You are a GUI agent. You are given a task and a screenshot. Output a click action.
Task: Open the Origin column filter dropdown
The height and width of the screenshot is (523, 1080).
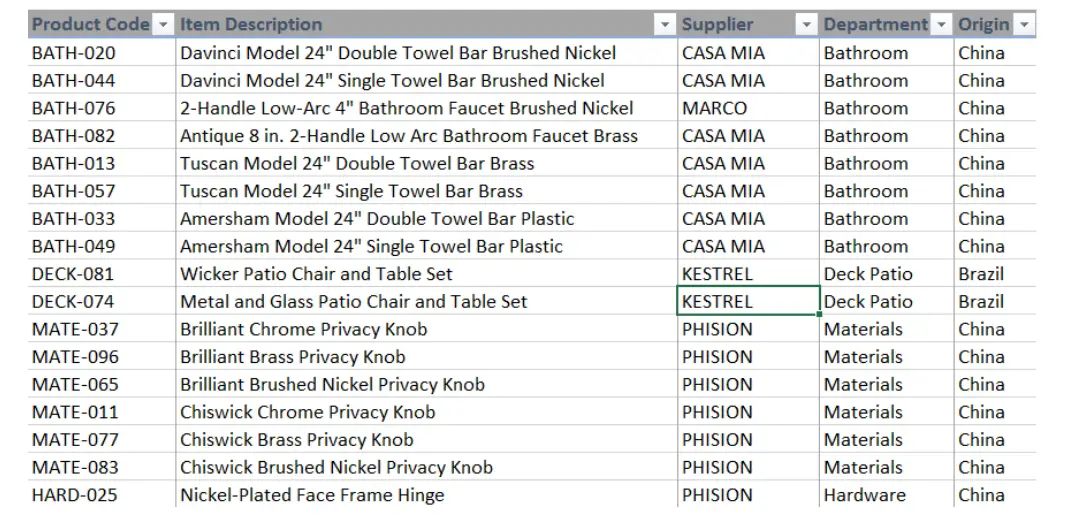1024,25
